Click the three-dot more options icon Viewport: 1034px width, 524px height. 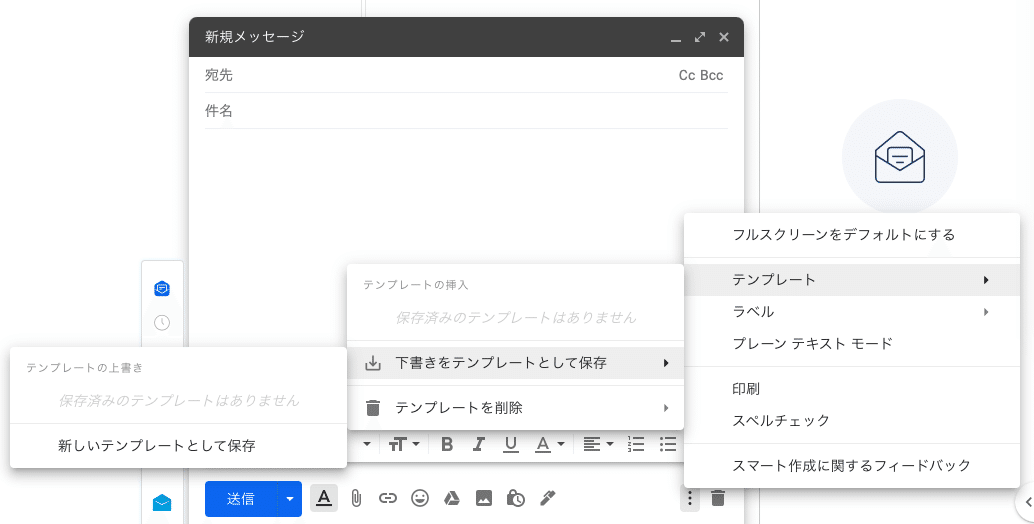point(690,498)
